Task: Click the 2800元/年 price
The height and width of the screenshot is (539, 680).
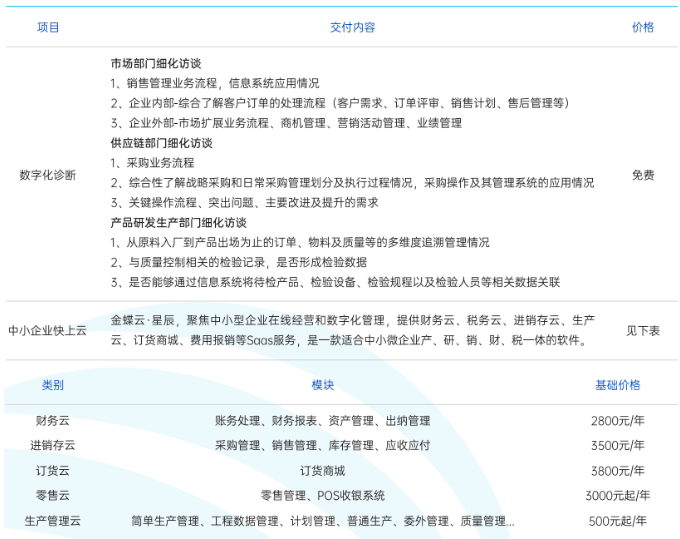Action: pos(618,421)
